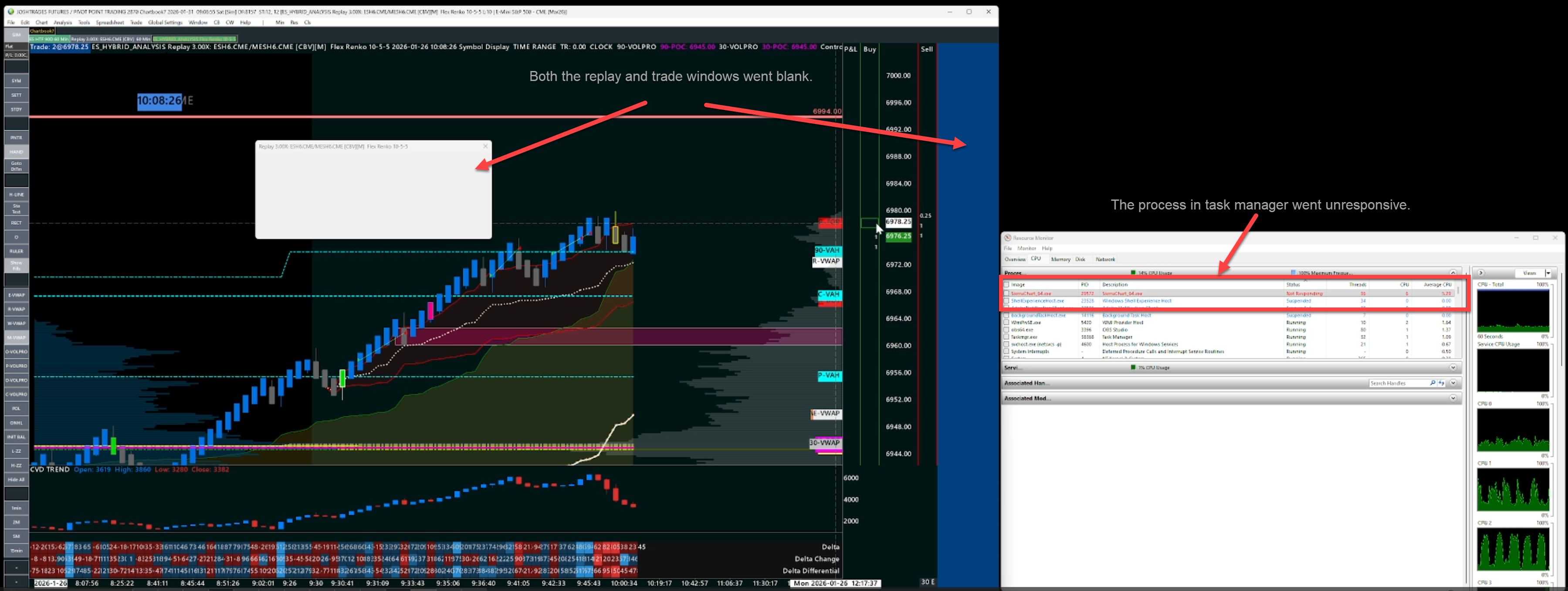Open the File menu in the trading chart window

click(x=11, y=23)
